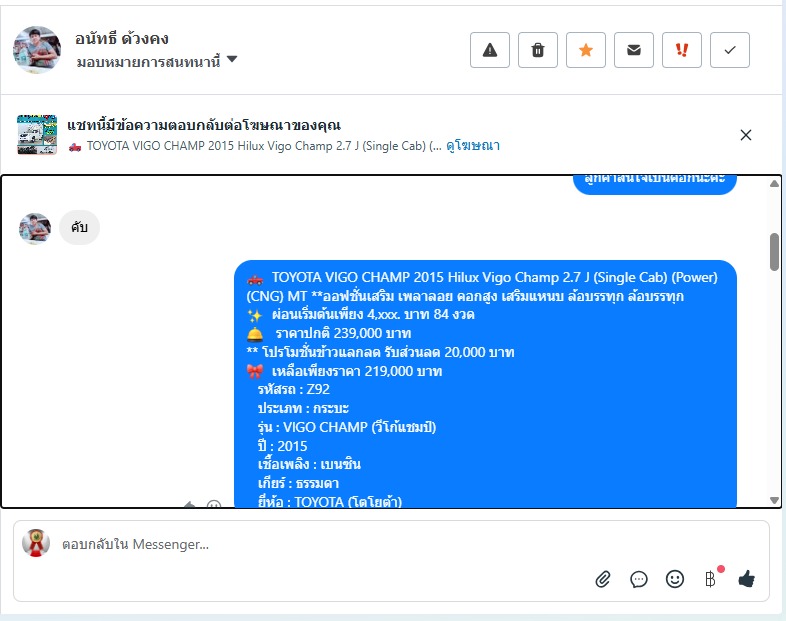Attach a file with the paperclip icon

pos(603,579)
